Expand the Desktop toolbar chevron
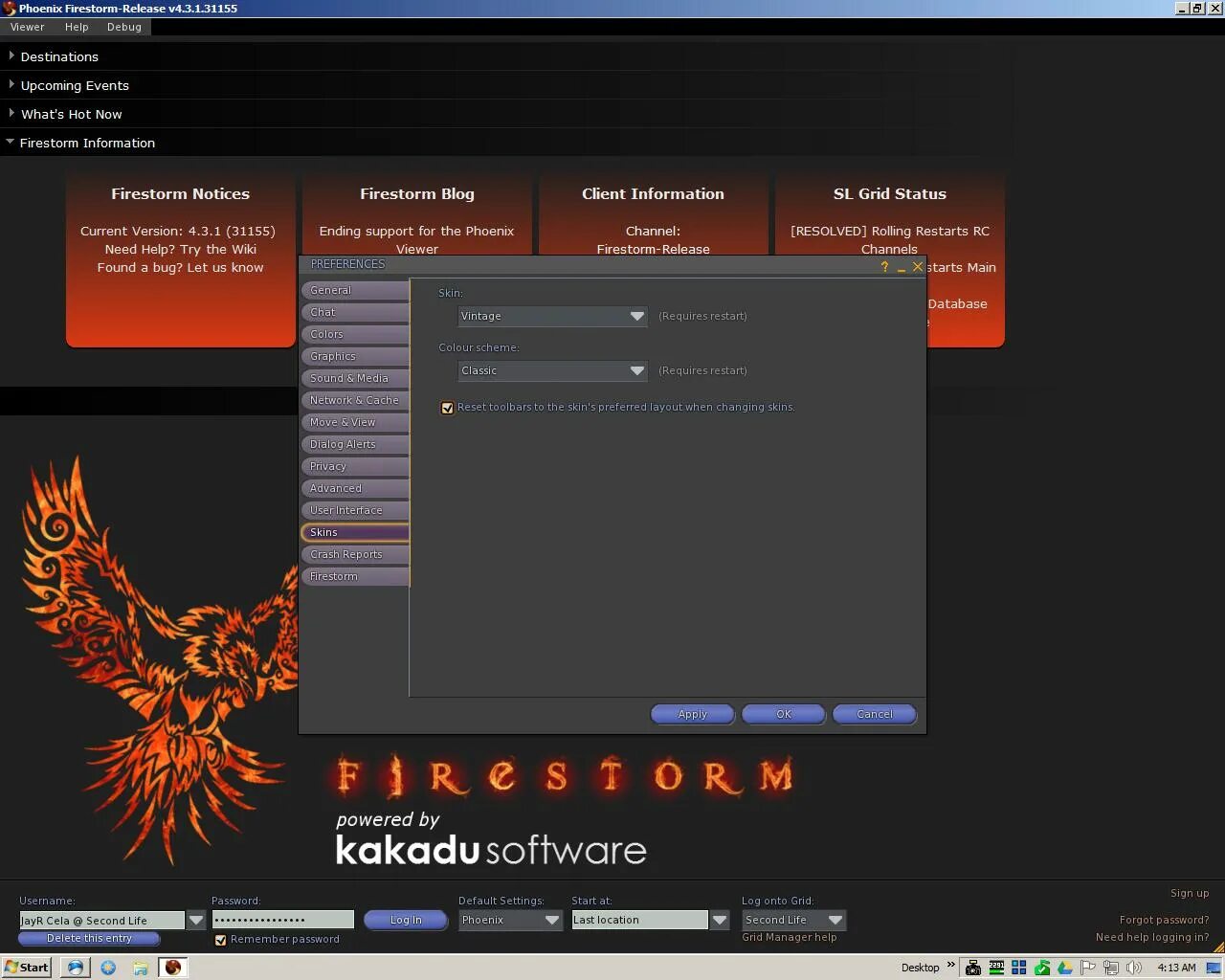Image resolution: width=1225 pixels, height=980 pixels. 950,965
